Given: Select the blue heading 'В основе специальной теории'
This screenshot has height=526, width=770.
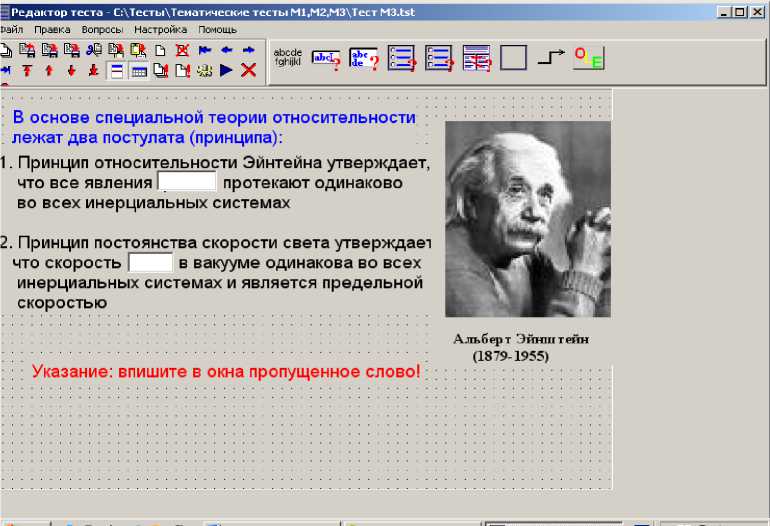Looking at the screenshot, I should [x=214, y=127].
